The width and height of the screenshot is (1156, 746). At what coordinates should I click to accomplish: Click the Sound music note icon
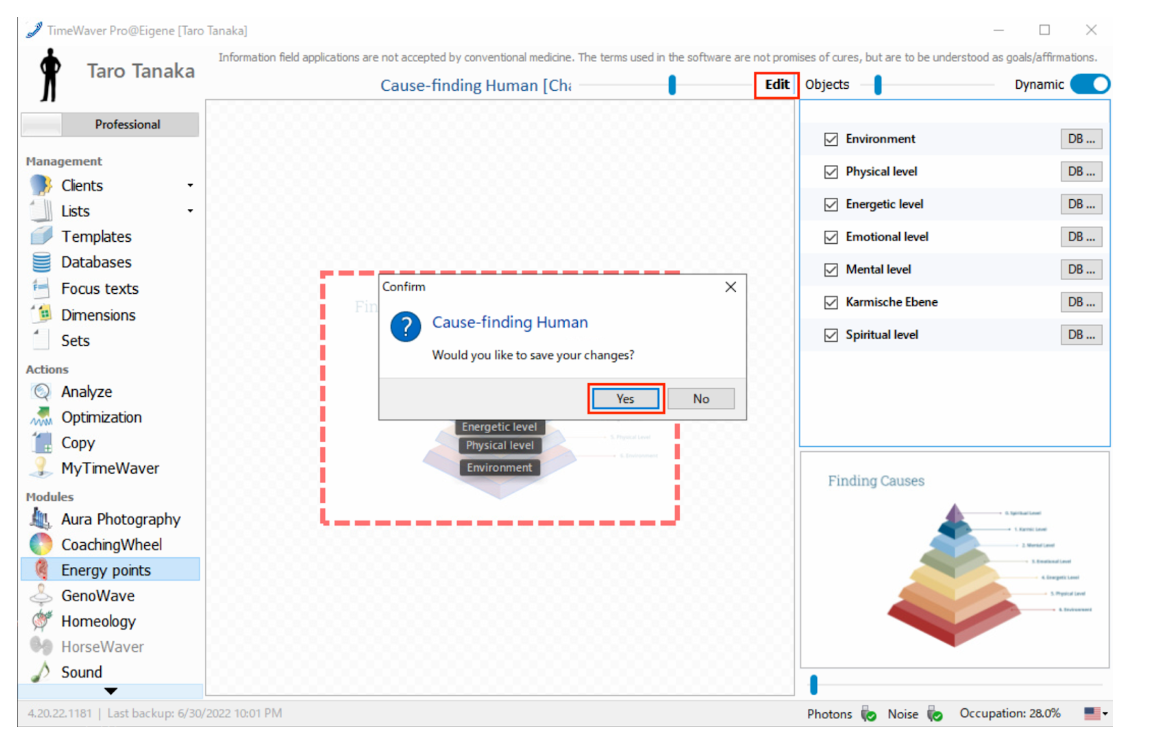(x=41, y=672)
